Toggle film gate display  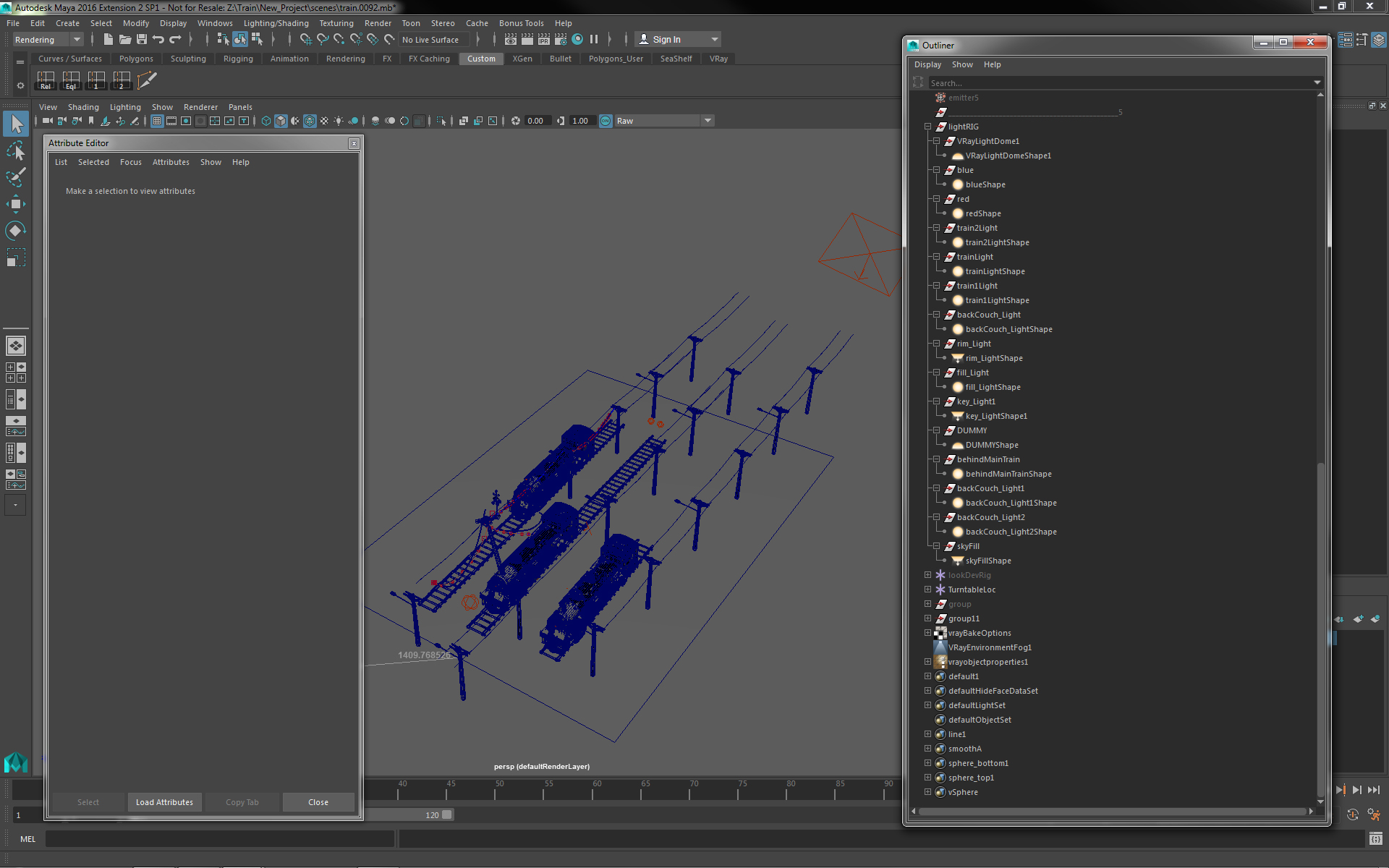(x=171, y=121)
